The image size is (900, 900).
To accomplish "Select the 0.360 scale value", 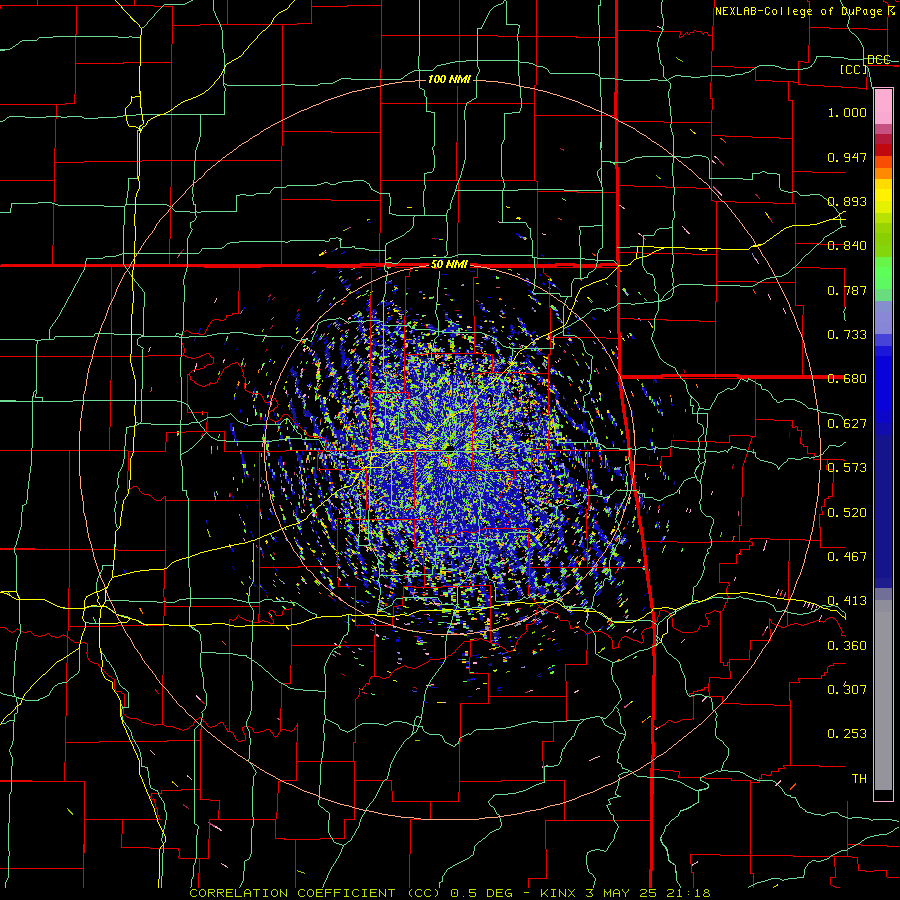I will (x=847, y=646).
